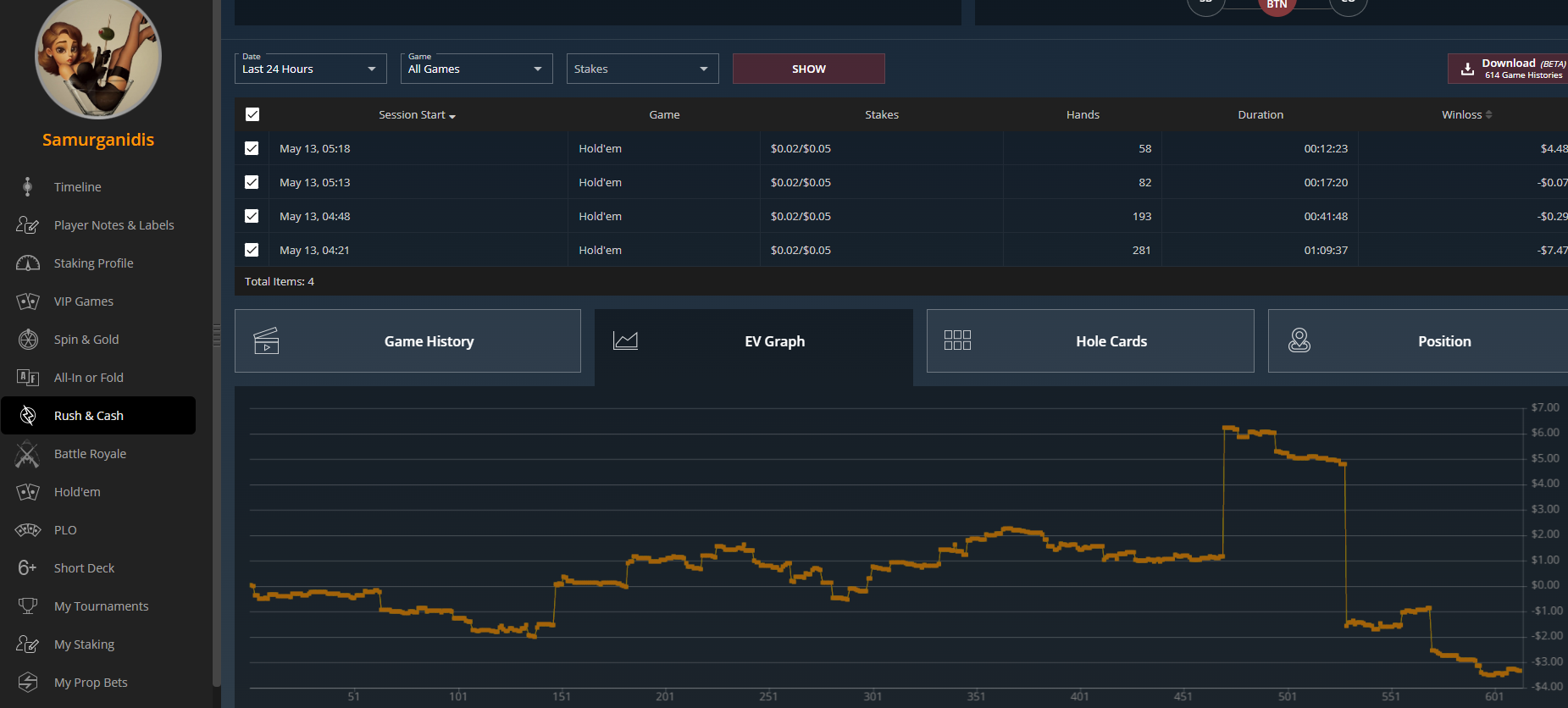Click the Hole Cards grid icon

957,340
